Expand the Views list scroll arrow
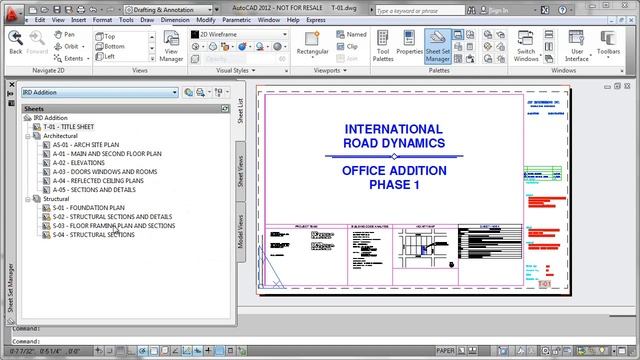640x360 pixels. pos(152,59)
